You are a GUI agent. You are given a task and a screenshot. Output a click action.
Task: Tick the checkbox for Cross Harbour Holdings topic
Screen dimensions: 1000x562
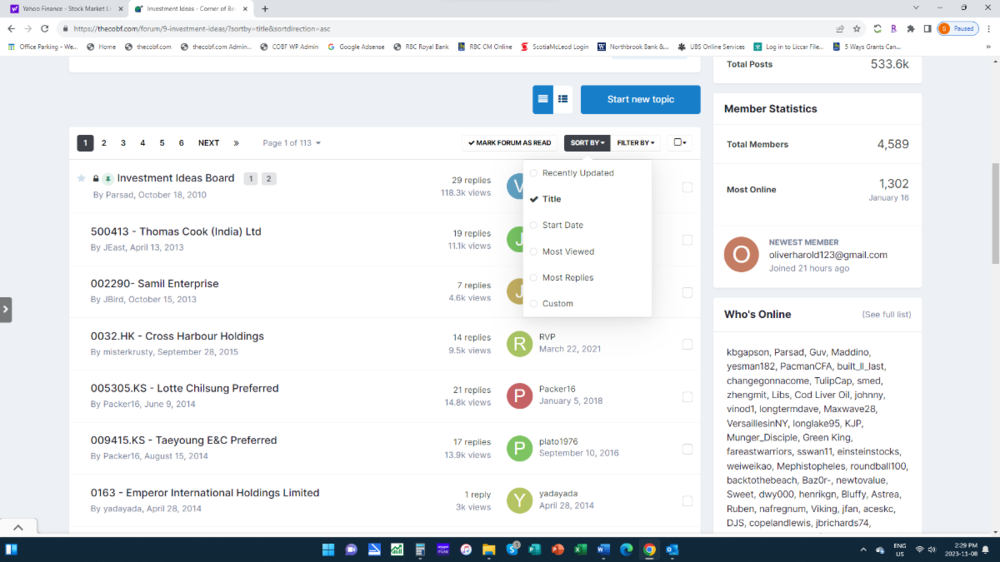[687, 344]
